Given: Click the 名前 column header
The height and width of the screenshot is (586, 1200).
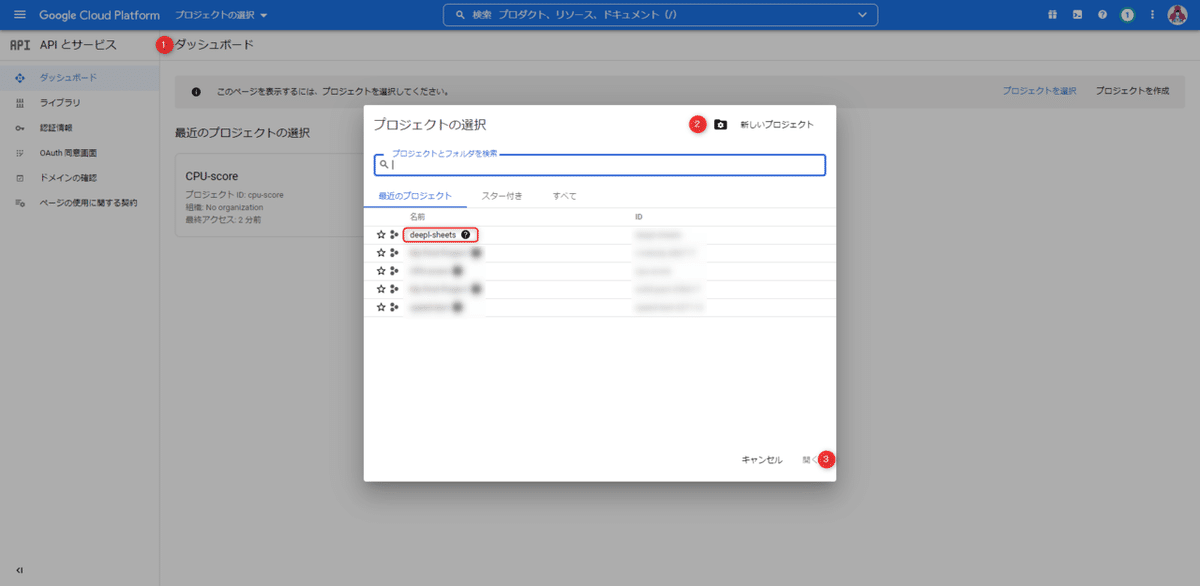Looking at the screenshot, I should pos(418,217).
